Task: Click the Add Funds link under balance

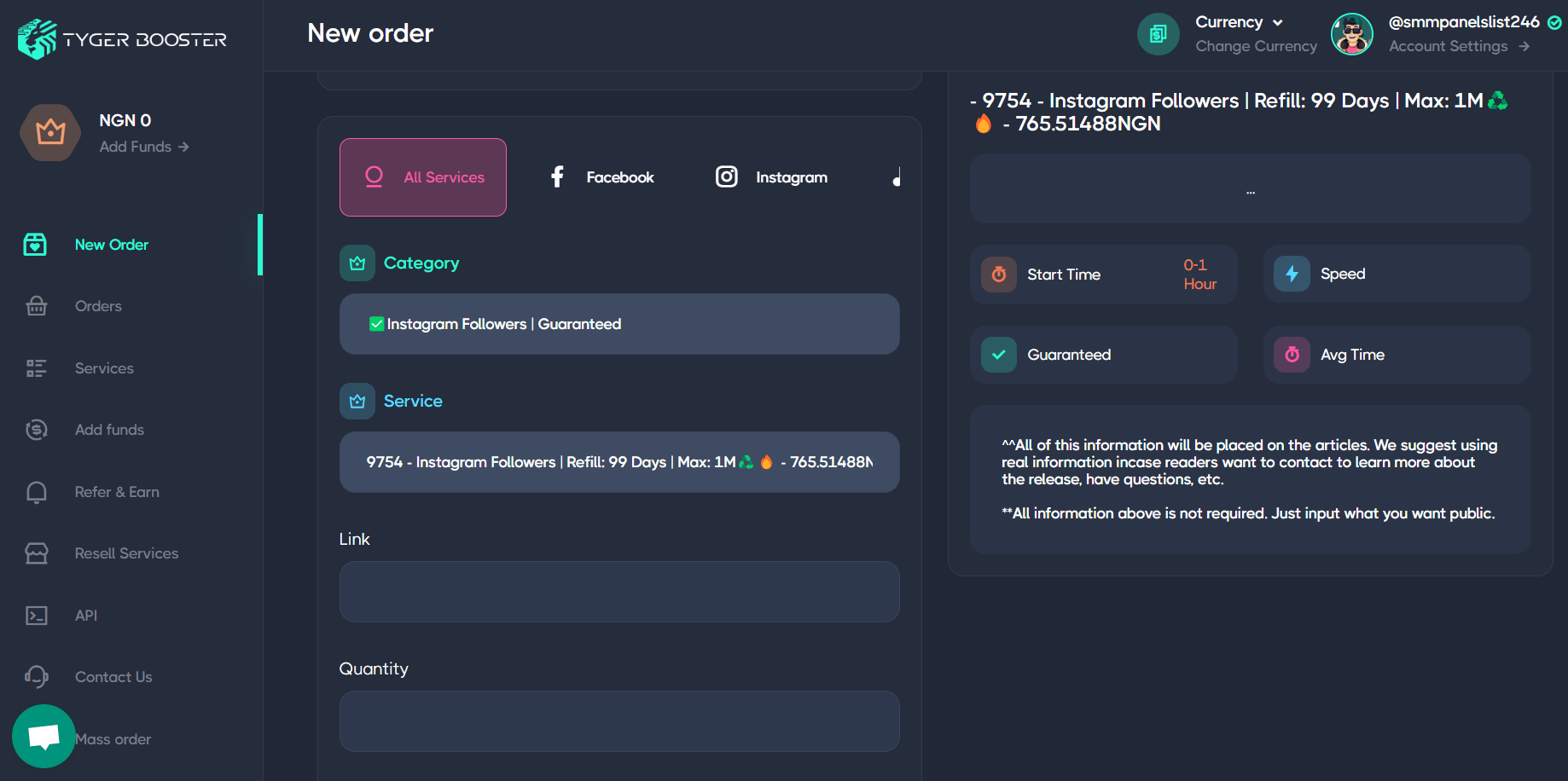Action: tap(143, 147)
